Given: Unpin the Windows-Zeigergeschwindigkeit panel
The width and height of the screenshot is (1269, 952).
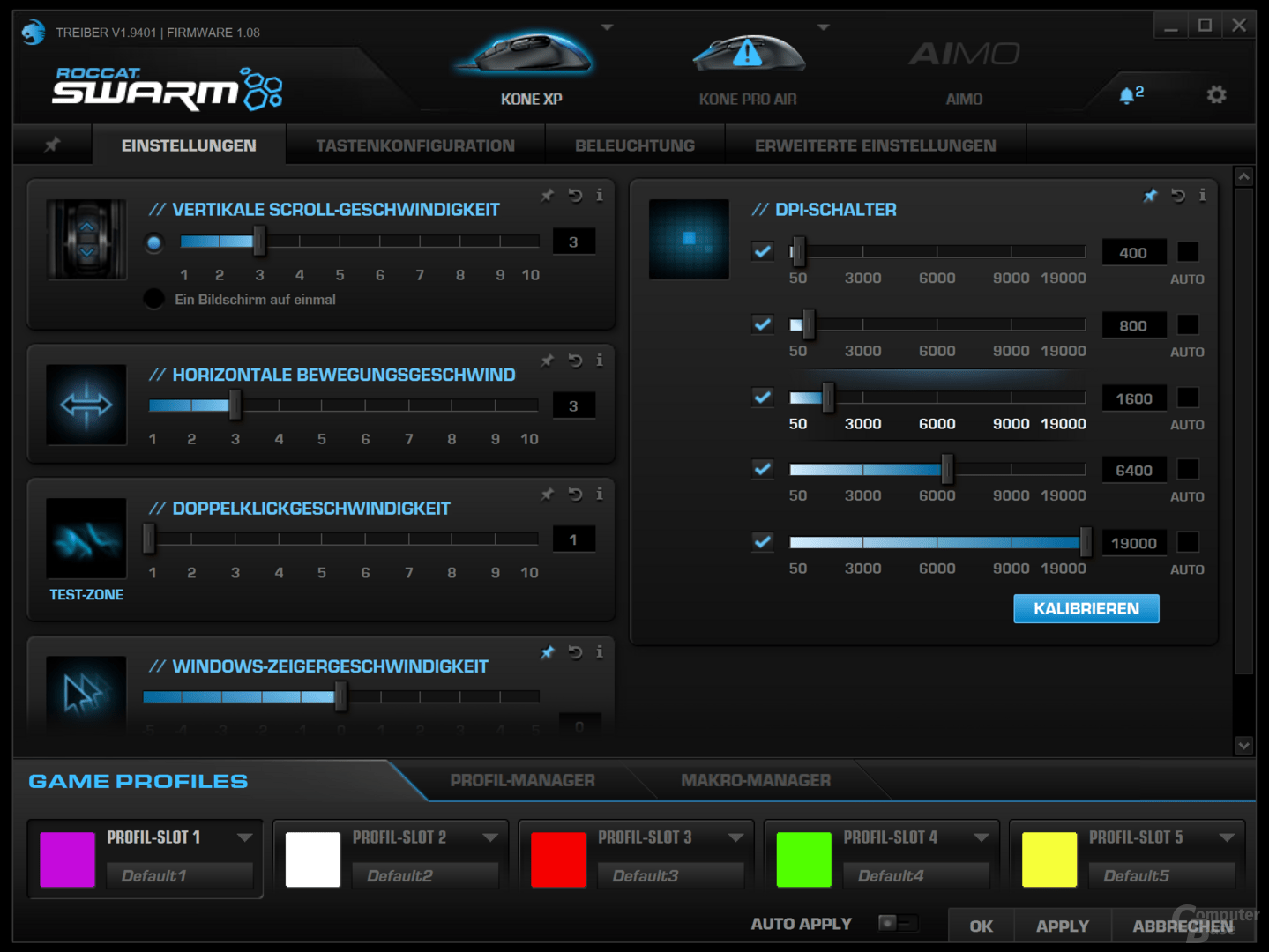Looking at the screenshot, I should click(x=548, y=652).
